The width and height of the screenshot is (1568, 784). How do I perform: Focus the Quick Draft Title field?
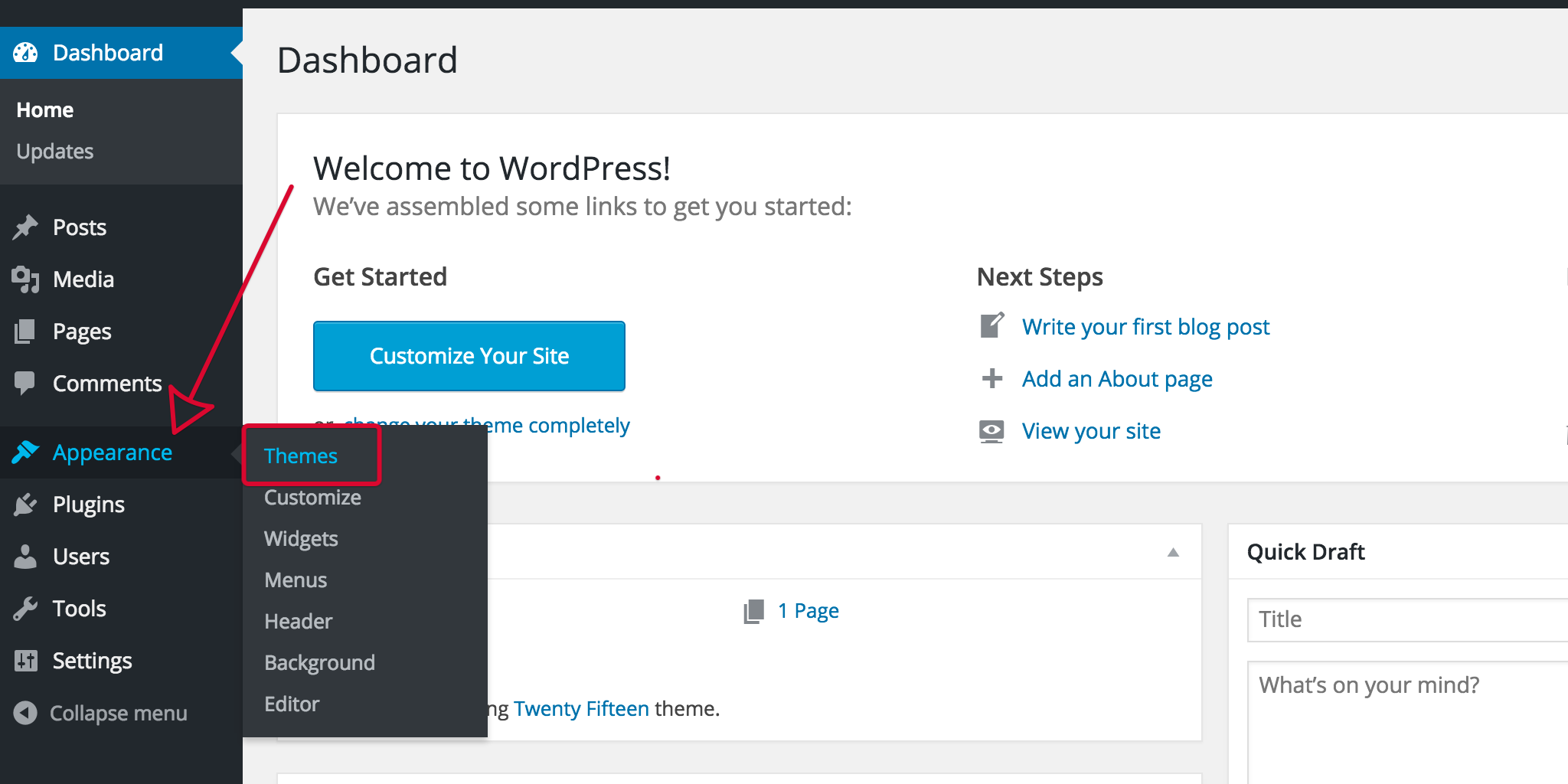tap(1407, 619)
